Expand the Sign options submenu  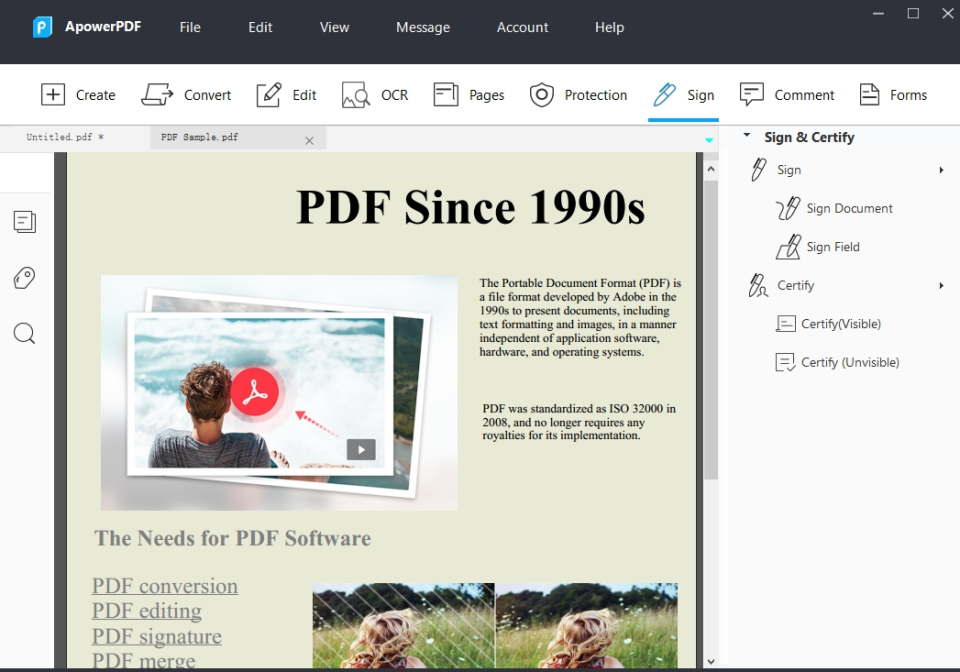pos(940,169)
